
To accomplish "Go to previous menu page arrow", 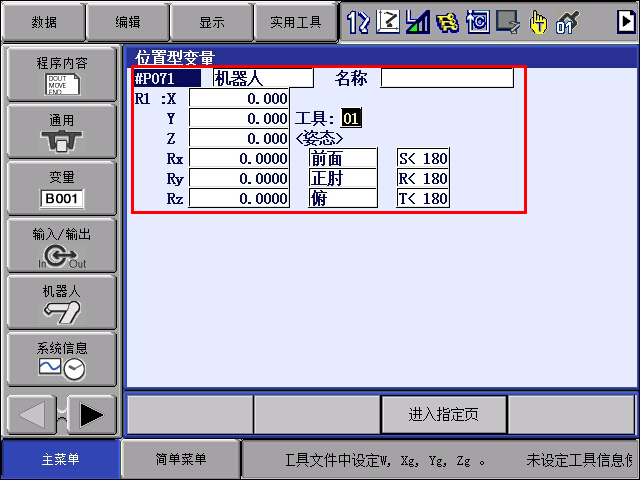I will 31,415.
